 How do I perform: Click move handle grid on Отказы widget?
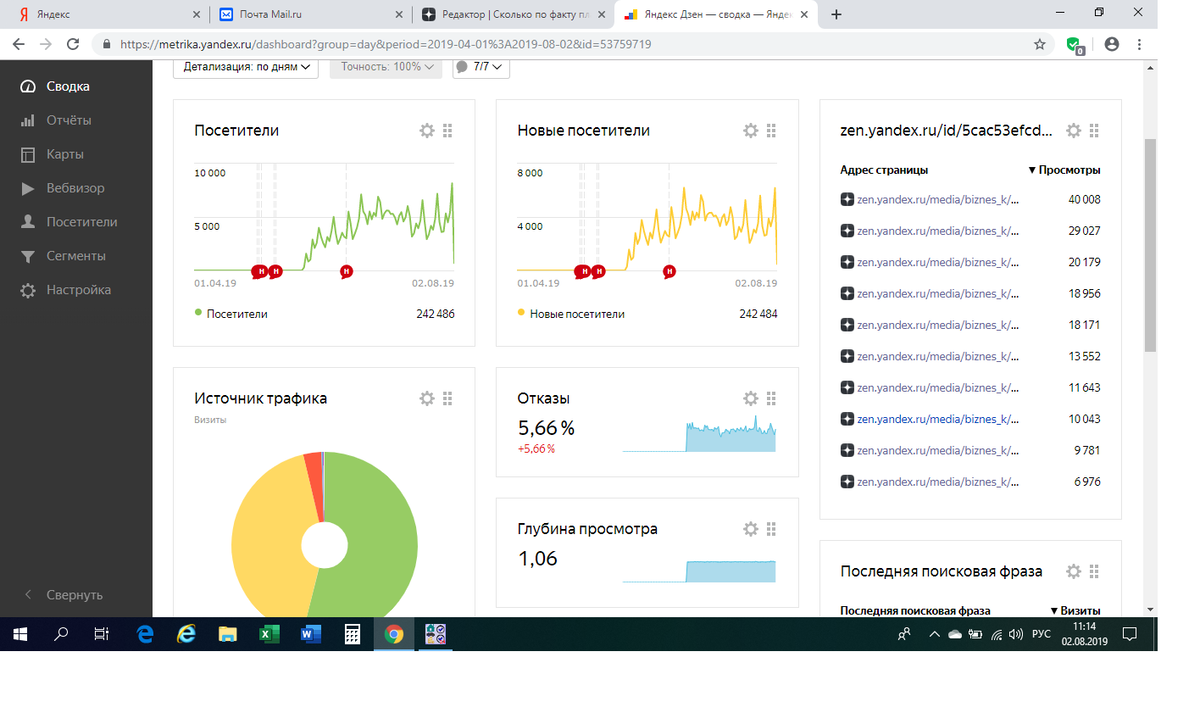point(771,398)
